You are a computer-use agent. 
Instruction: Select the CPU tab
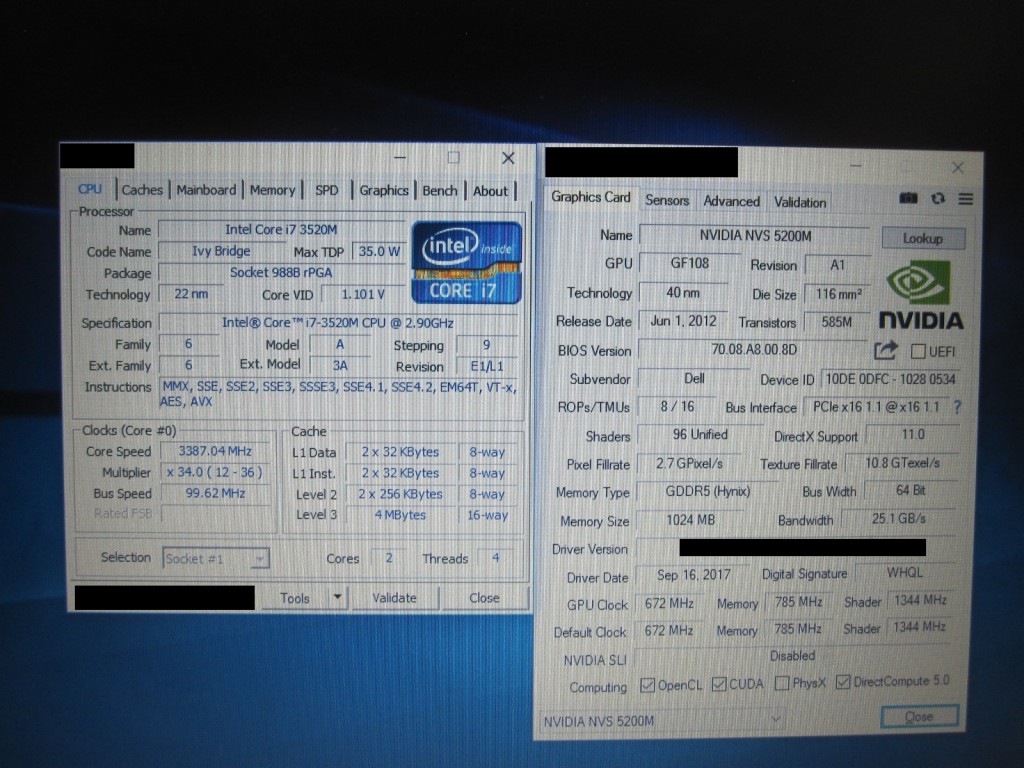[x=90, y=189]
